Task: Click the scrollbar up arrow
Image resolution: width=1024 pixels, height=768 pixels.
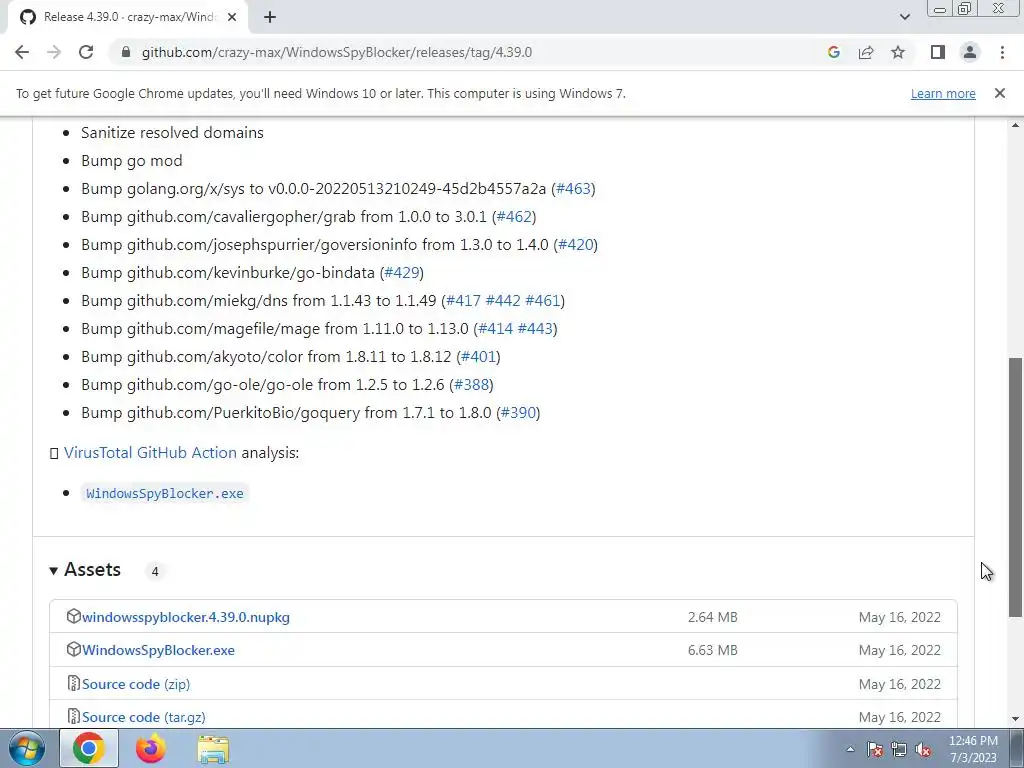Action: 1016,125
